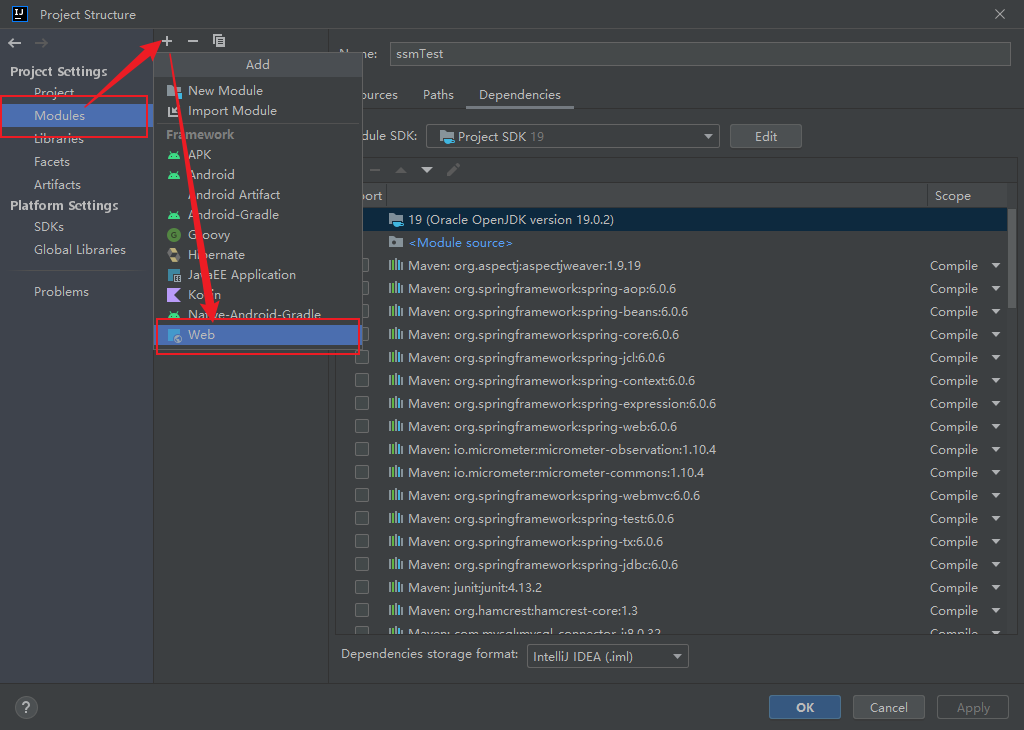This screenshot has height=730, width=1024.
Task: Check export box for junit 4.13.2
Action: (362, 587)
